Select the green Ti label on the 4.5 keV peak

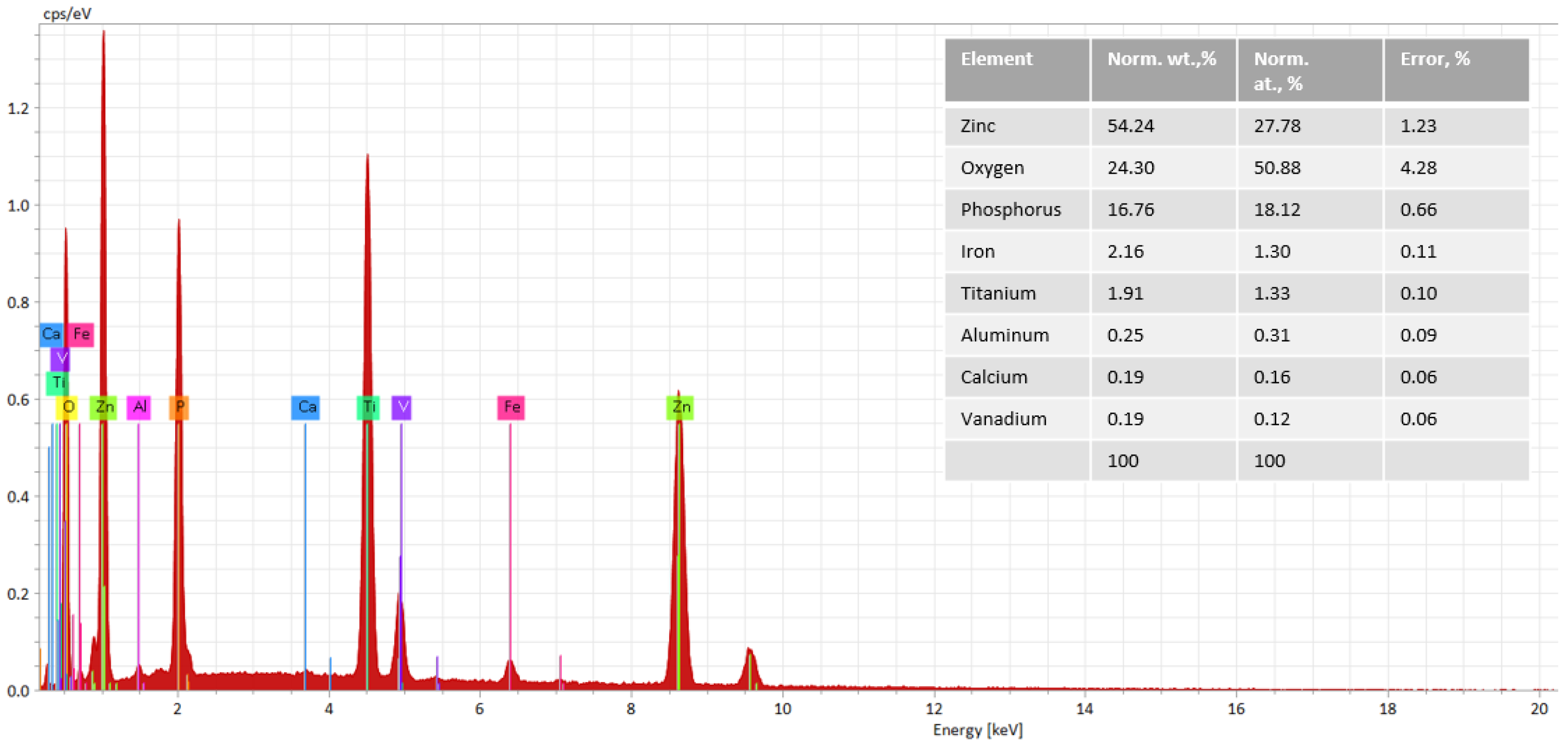[368, 407]
